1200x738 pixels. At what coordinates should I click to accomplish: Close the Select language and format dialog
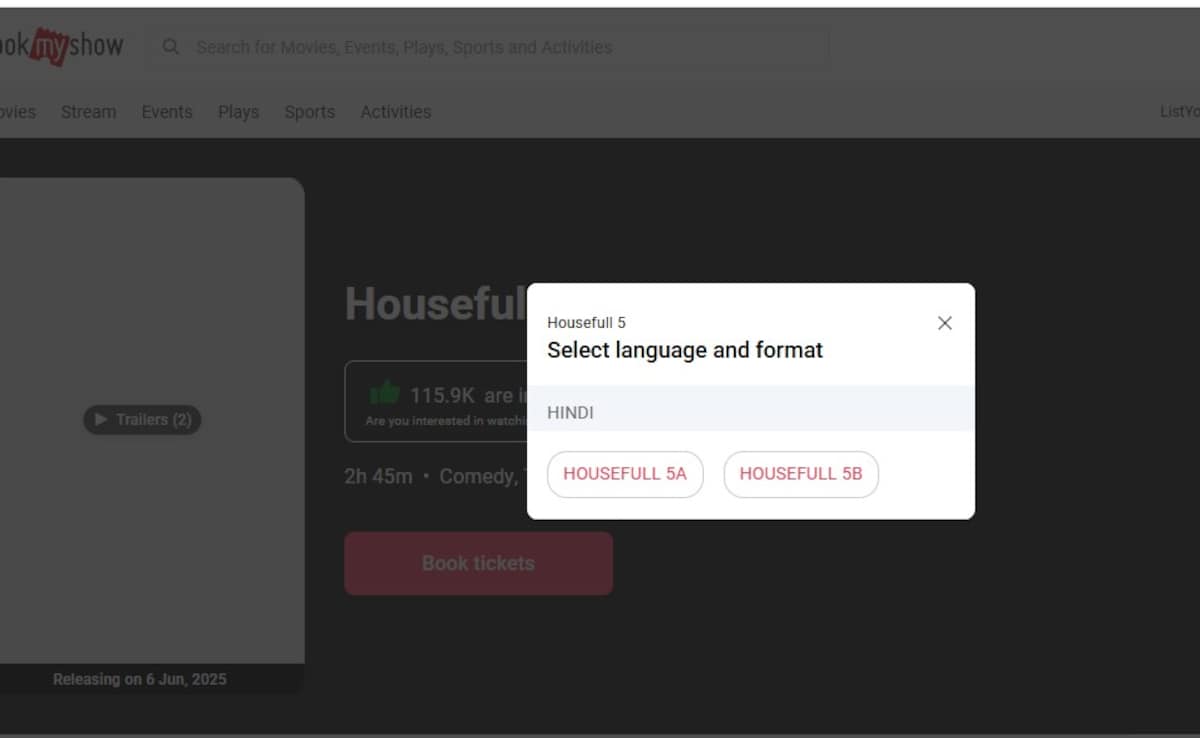(x=944, y=323)
